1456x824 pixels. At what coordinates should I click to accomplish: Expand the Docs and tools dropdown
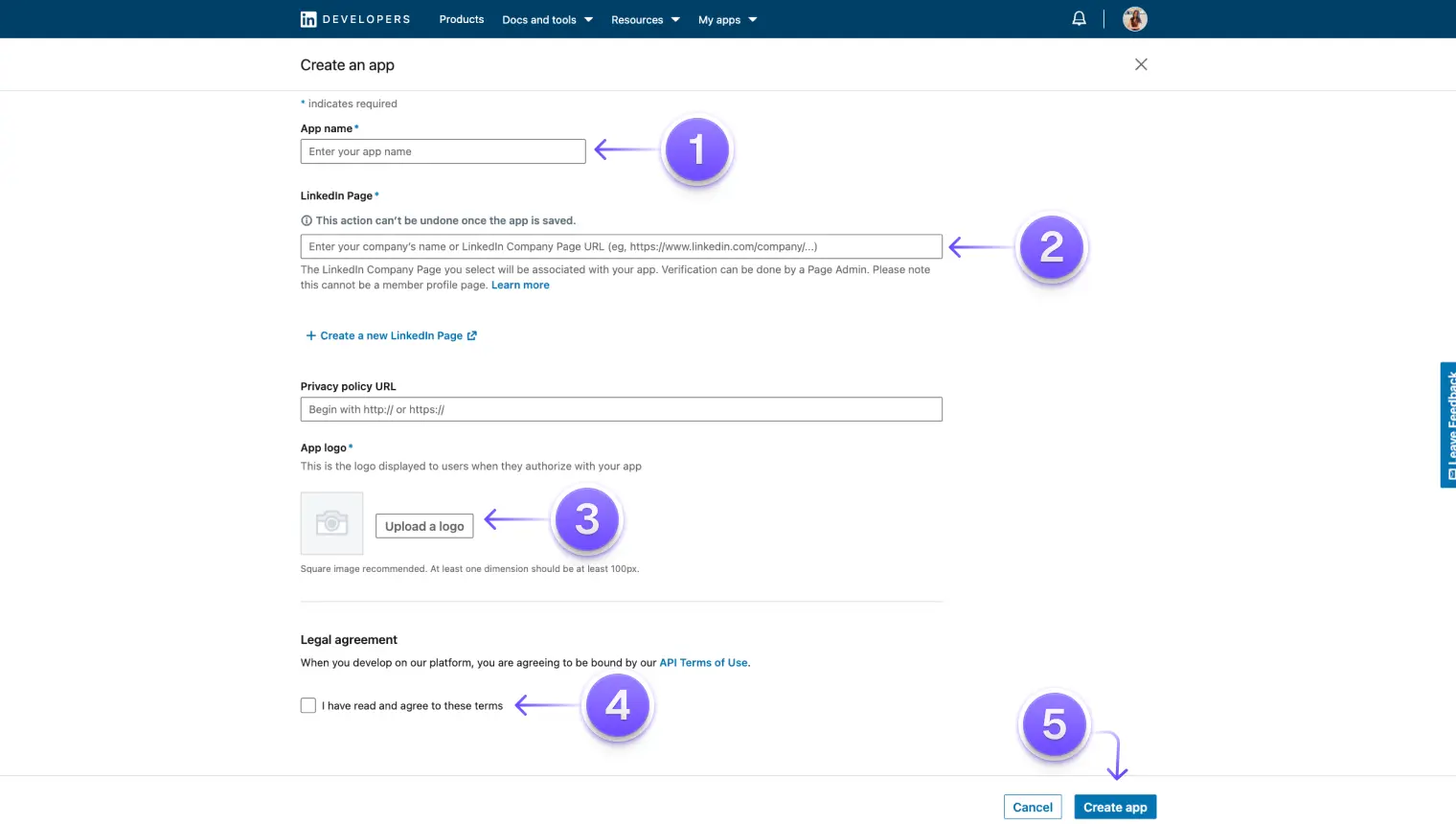pos(547,19)
